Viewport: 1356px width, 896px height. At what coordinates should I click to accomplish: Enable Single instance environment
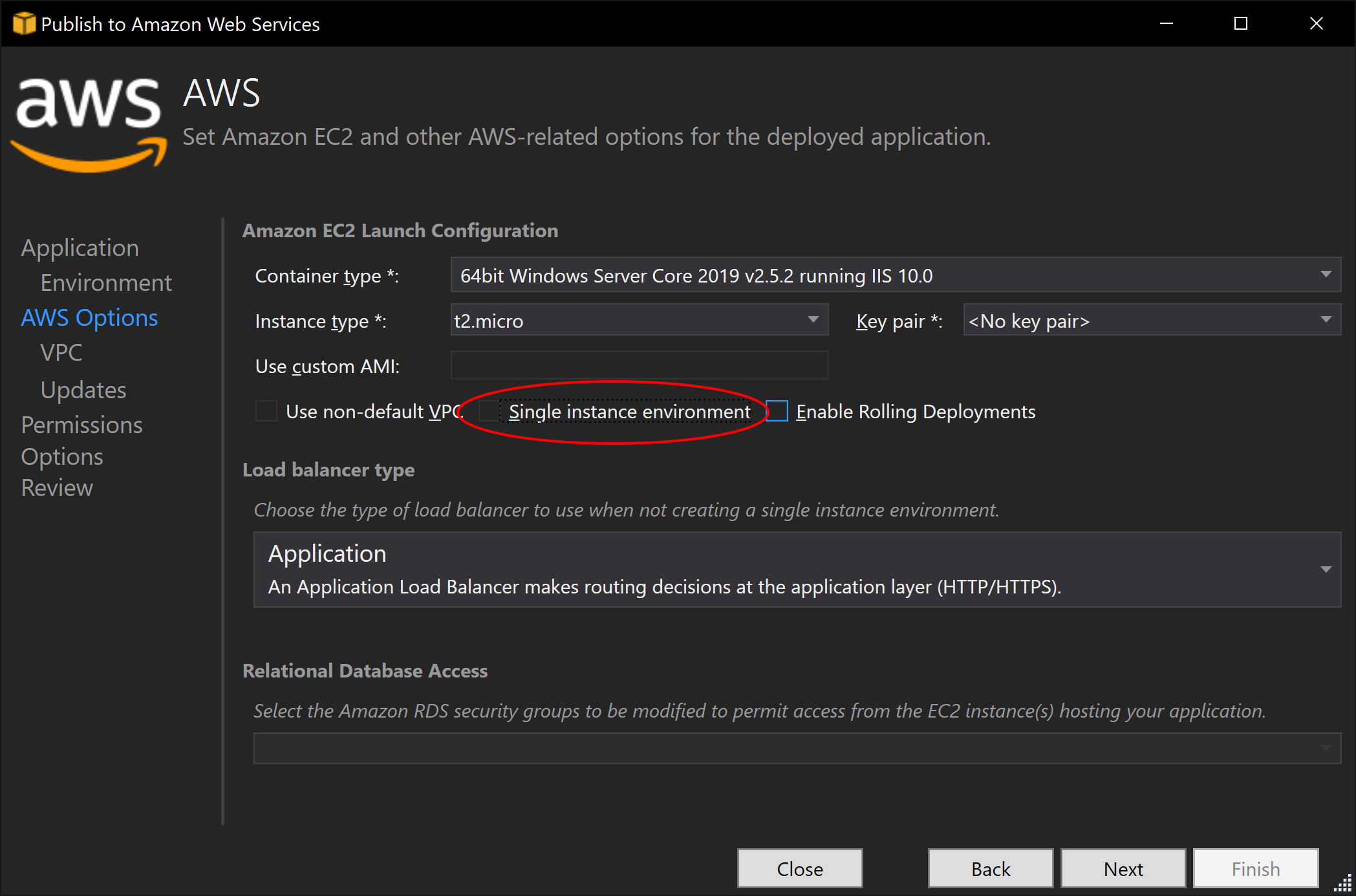(x=488, y=411)
